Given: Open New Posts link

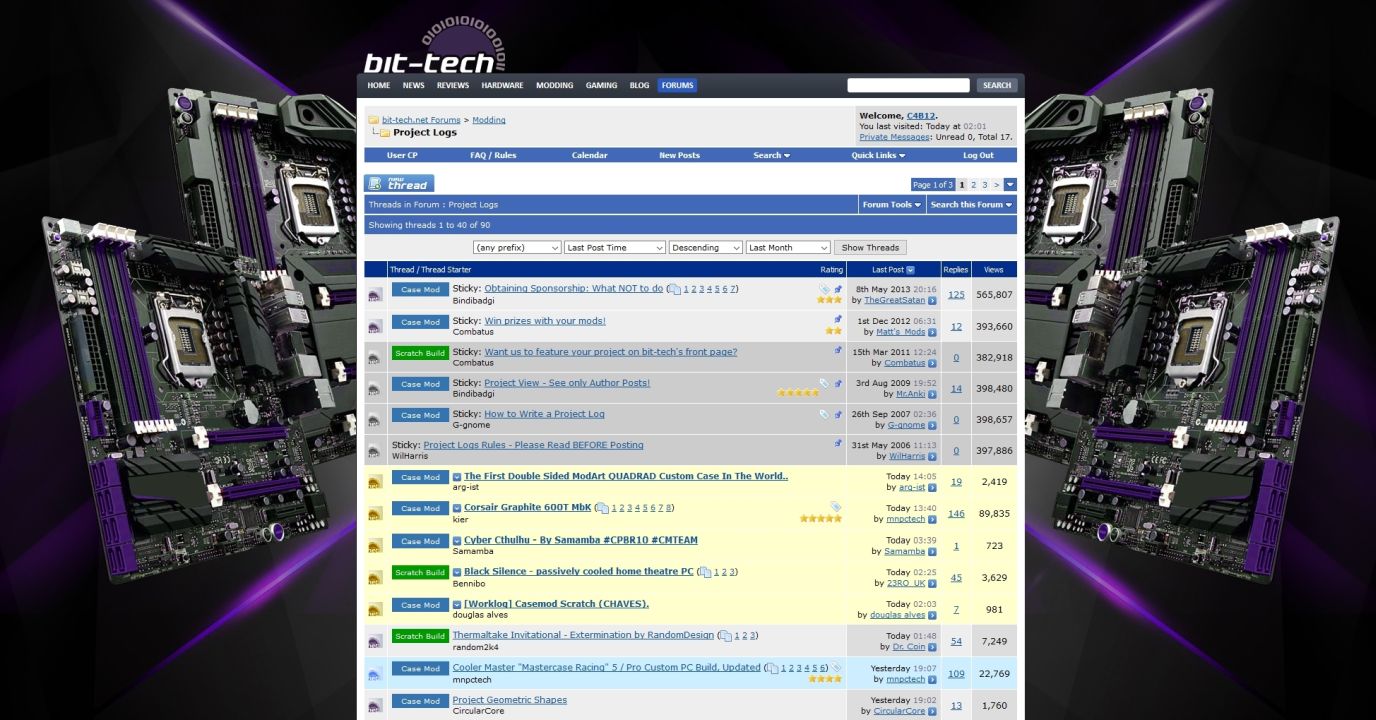Looking at the screenshot, I should pos(679,155).
